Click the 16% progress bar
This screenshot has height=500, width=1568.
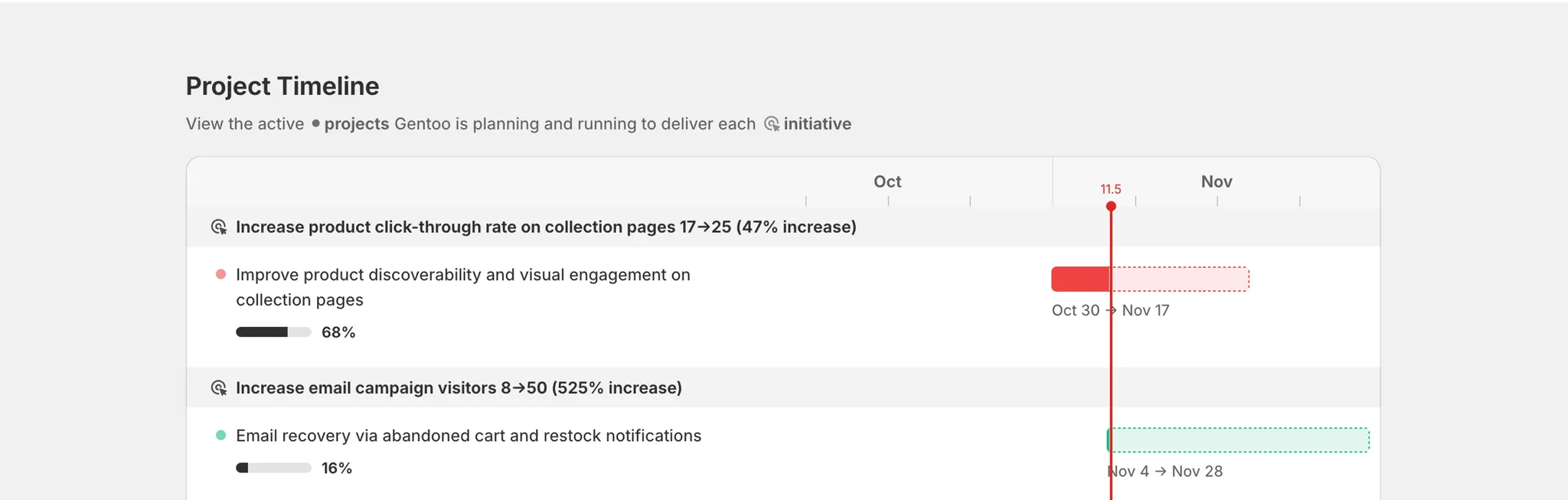point(273,468)
